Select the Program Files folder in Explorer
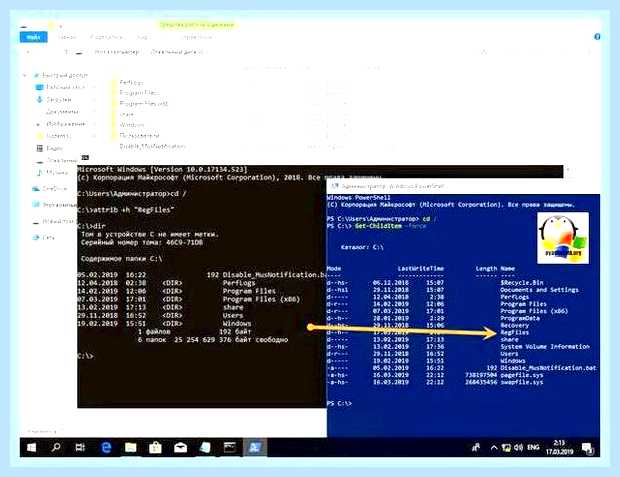 tap(139, 93)
